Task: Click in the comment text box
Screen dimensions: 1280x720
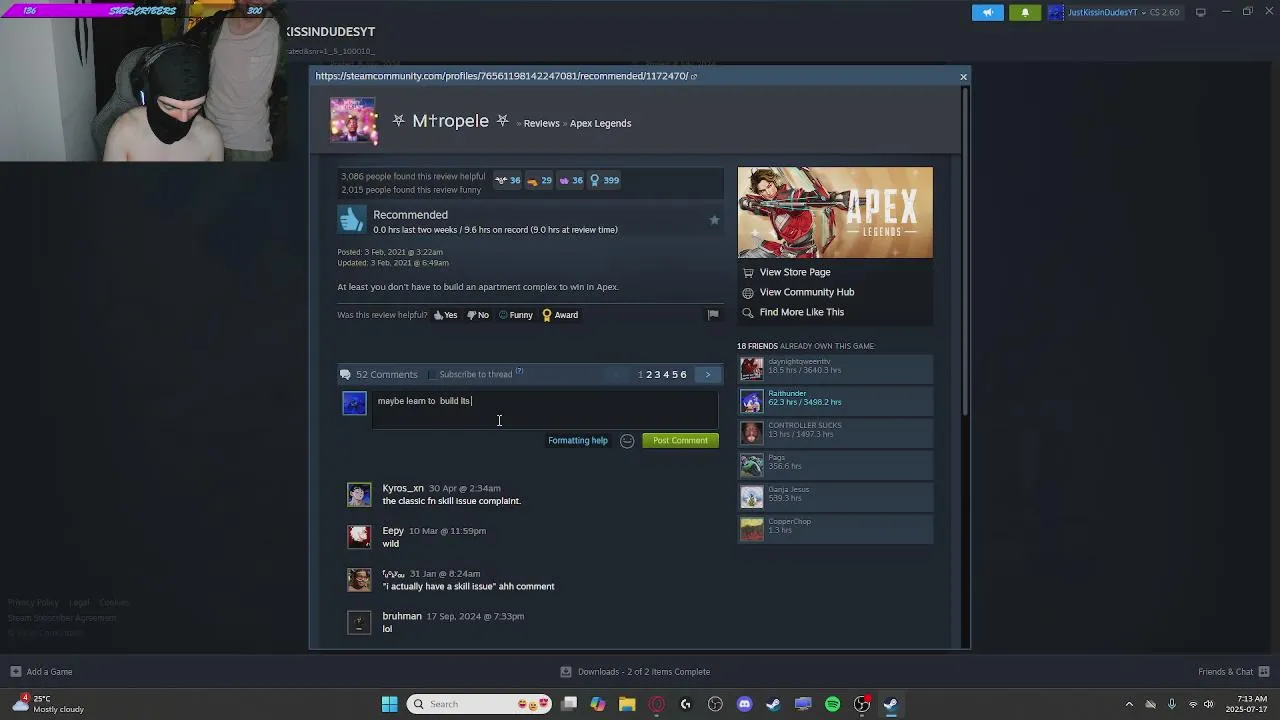Action: pos(545,408)
